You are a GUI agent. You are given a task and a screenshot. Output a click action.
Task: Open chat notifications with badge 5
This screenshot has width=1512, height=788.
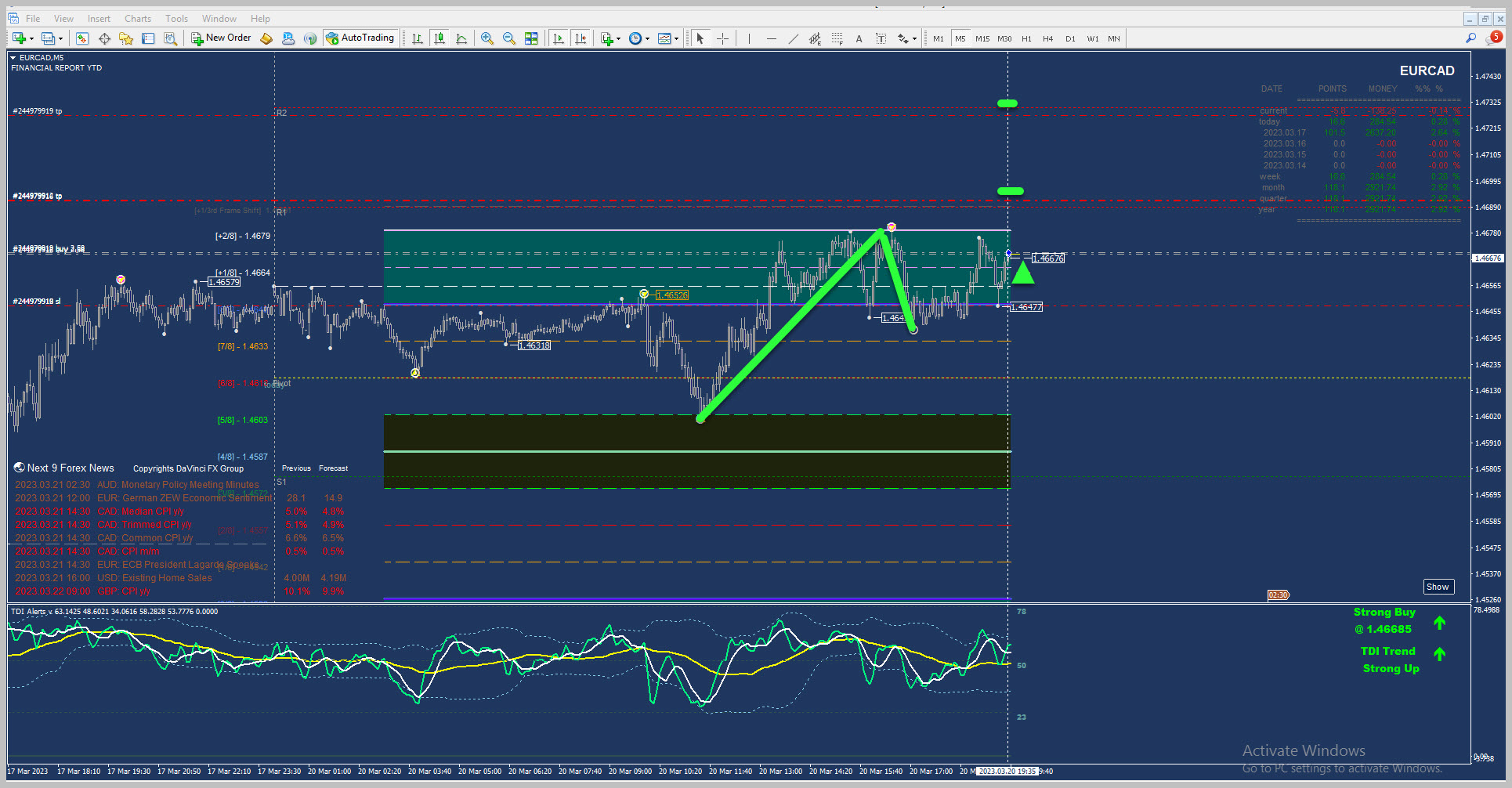[1494, 38]
